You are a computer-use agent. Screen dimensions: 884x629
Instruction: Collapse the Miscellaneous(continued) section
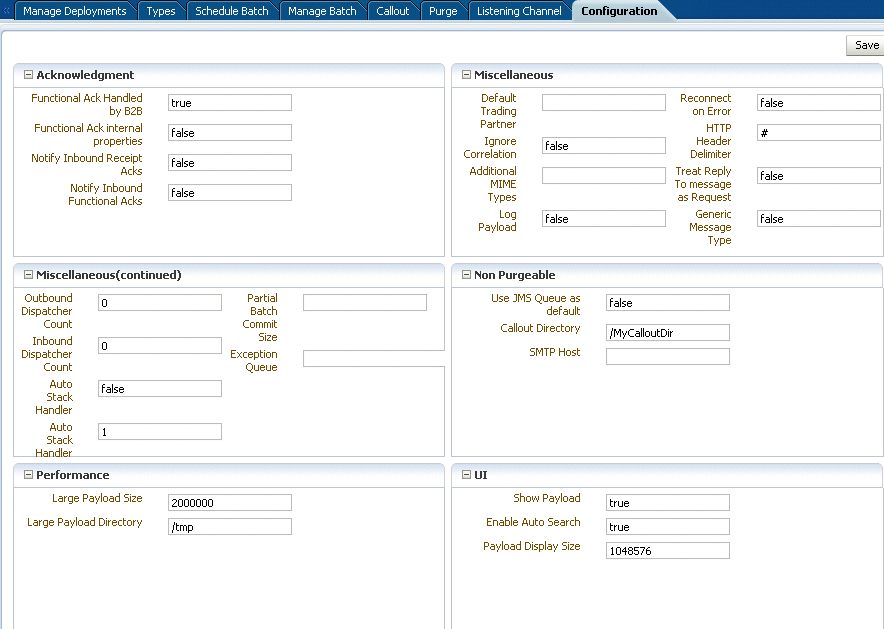[28, 274]
